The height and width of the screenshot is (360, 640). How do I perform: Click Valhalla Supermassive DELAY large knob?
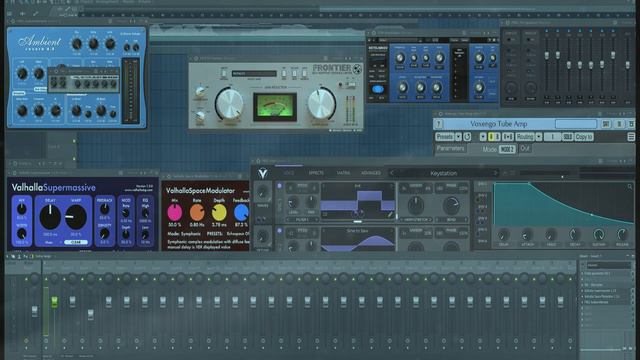point(50,217)
